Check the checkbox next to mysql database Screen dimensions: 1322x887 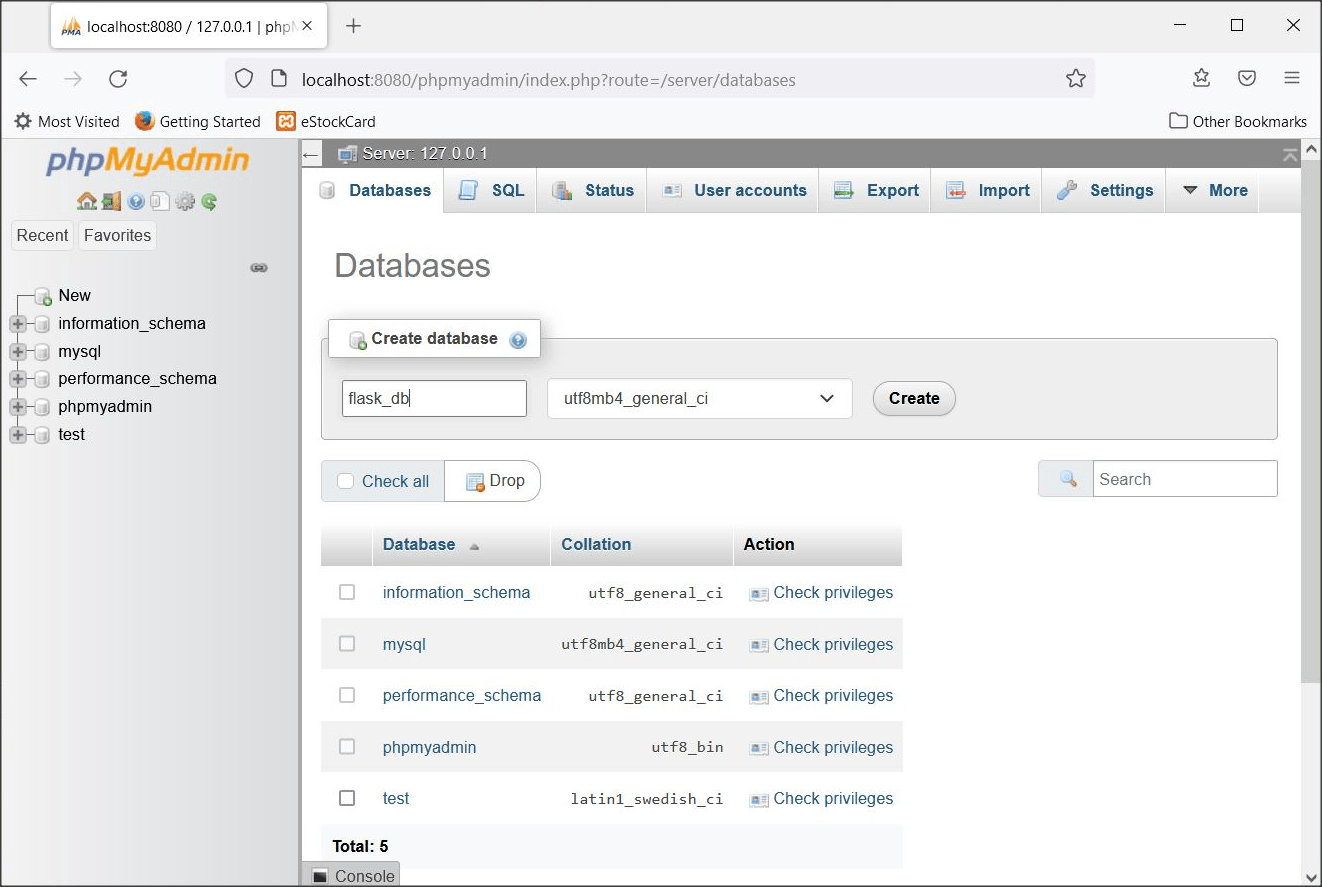[347, 644]
